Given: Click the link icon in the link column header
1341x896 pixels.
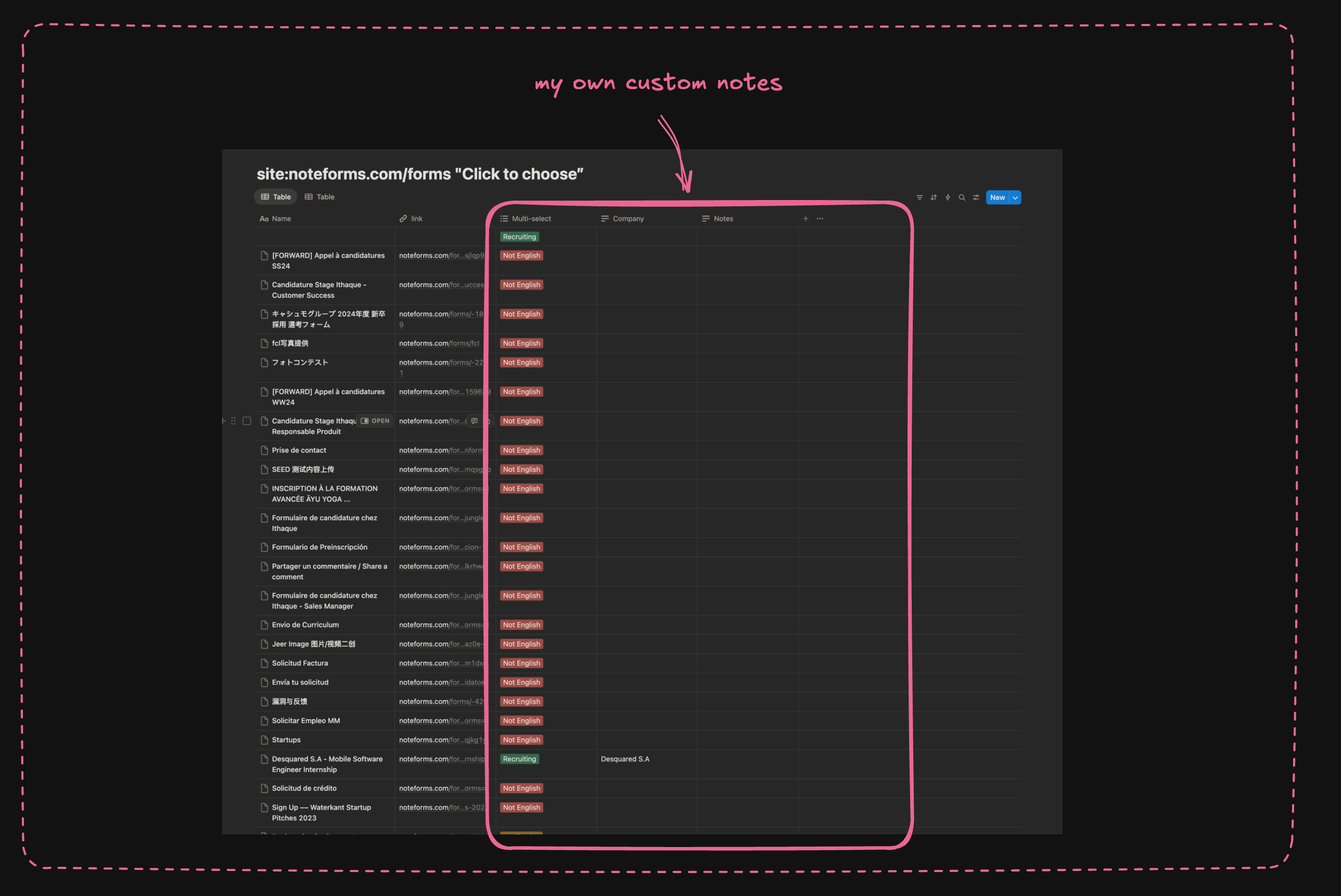Looking at the screenshot, I should tap(402, 218).
